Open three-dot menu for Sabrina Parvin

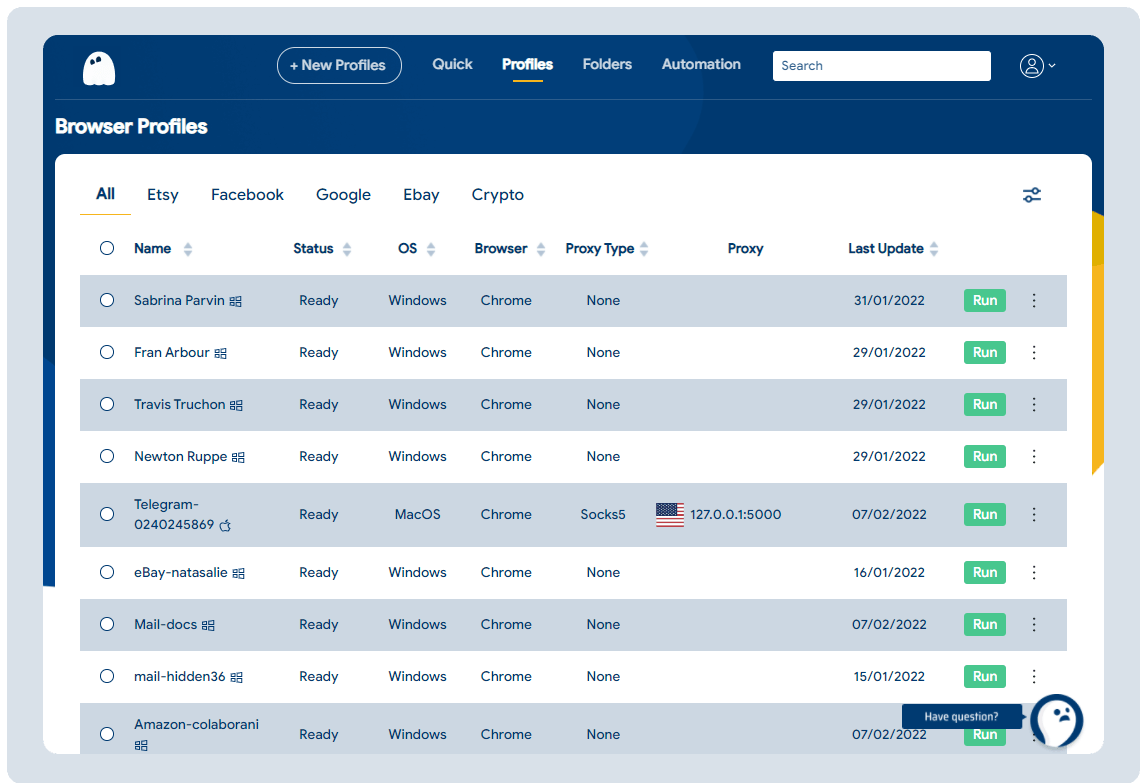(1034, 301)
